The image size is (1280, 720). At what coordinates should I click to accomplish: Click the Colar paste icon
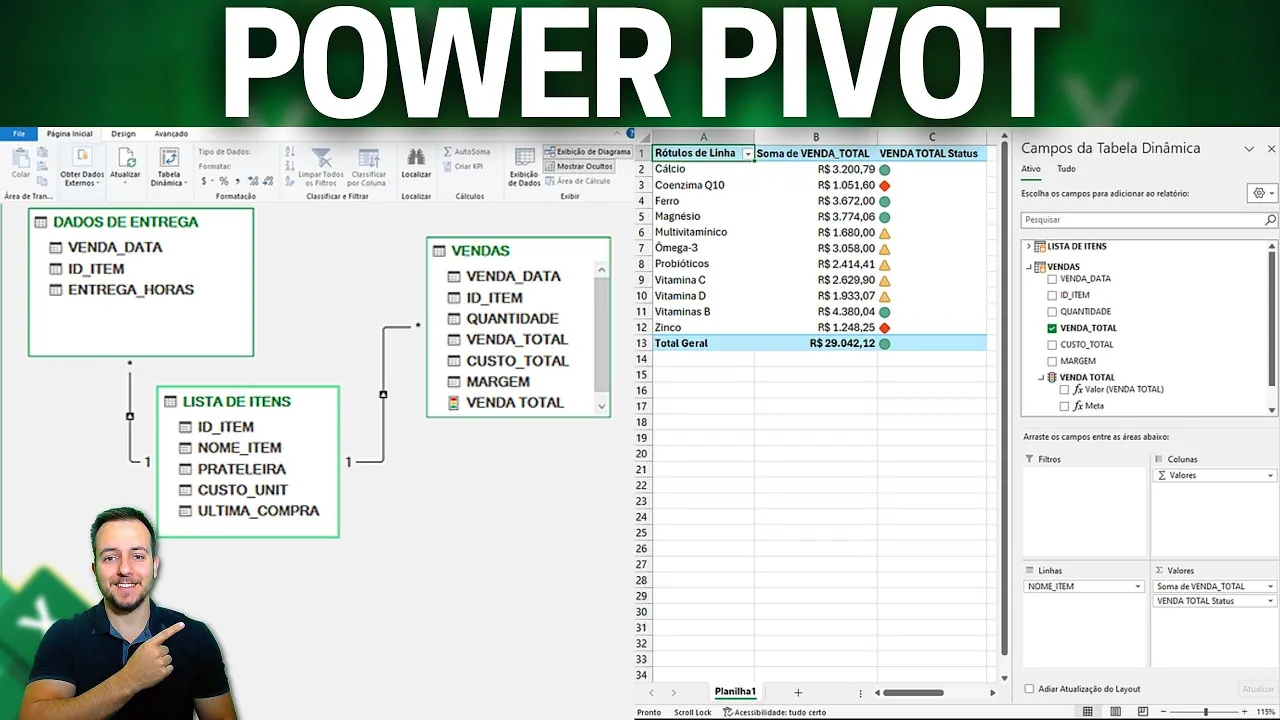tap(20, 158)
